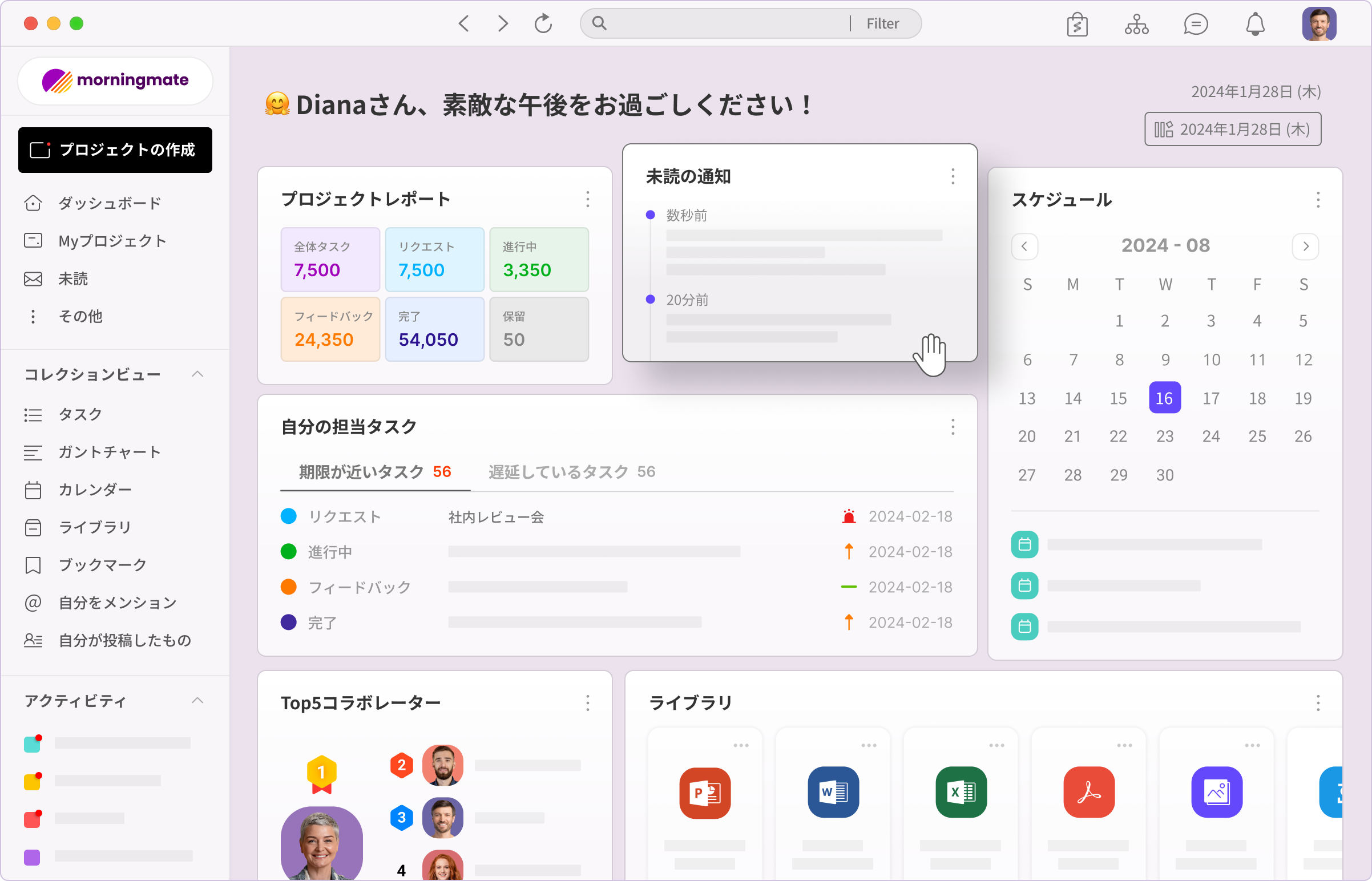Open the プロジェクトレポート card options menu
The width and height of the screenshot is (1372, 881).
pos(588,199)
